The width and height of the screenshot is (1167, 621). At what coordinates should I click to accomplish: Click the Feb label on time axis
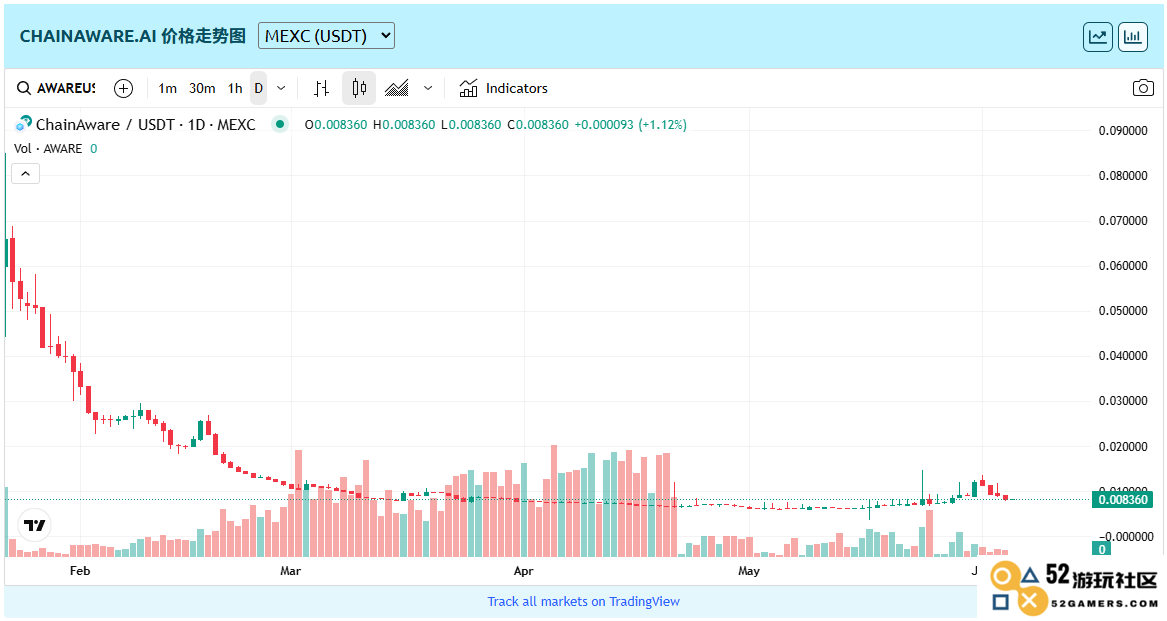(80, 571)
